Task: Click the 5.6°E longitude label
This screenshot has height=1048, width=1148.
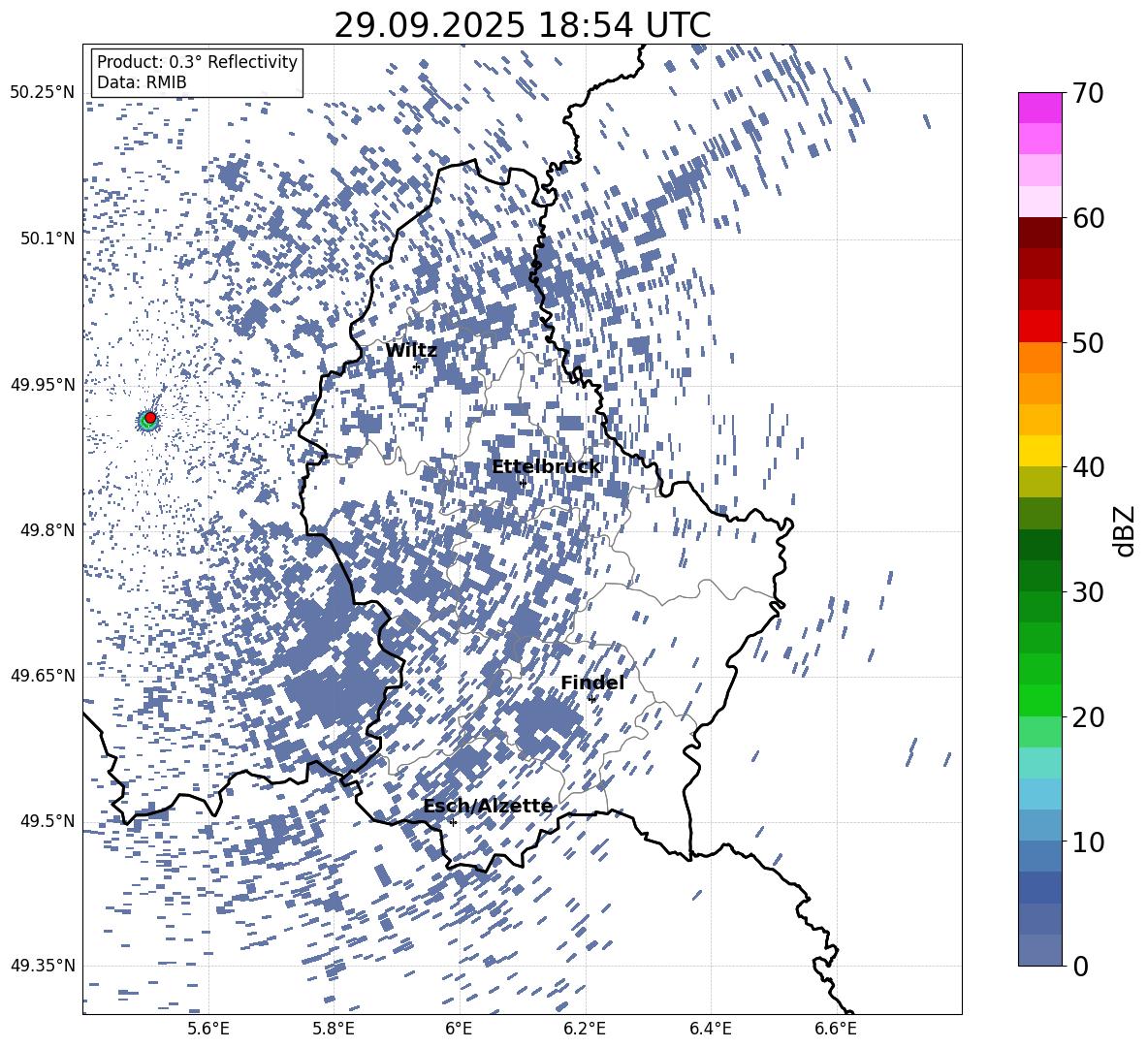Action: (208, 1029)
